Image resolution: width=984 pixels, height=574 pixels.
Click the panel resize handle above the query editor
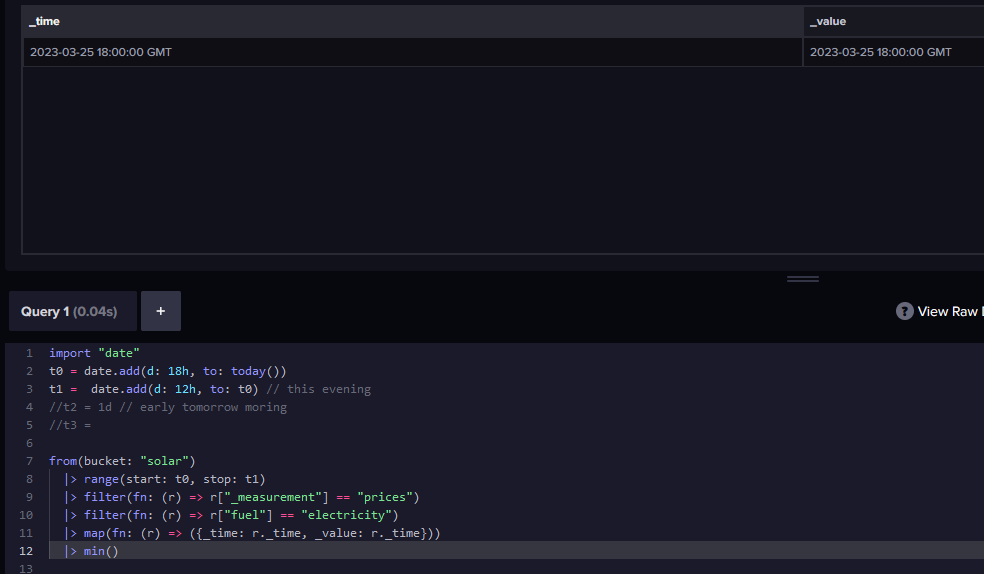pos(803,279)
